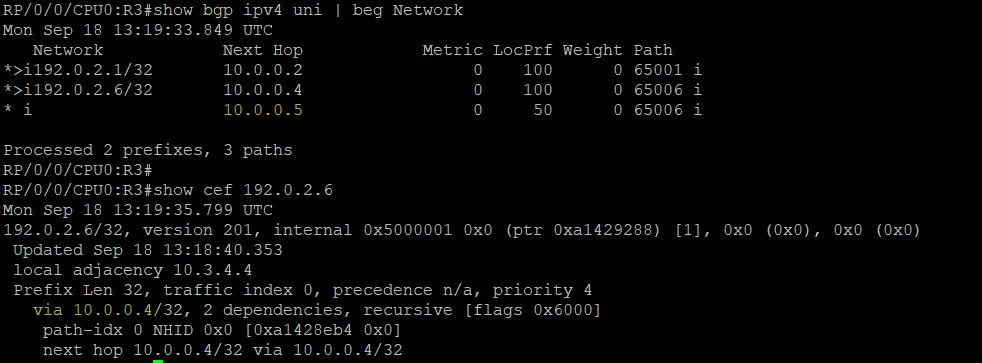Screen dimensions: 982x363
Task: Click the yellow via 10.0.0.4 text
Action: (93, 310)
